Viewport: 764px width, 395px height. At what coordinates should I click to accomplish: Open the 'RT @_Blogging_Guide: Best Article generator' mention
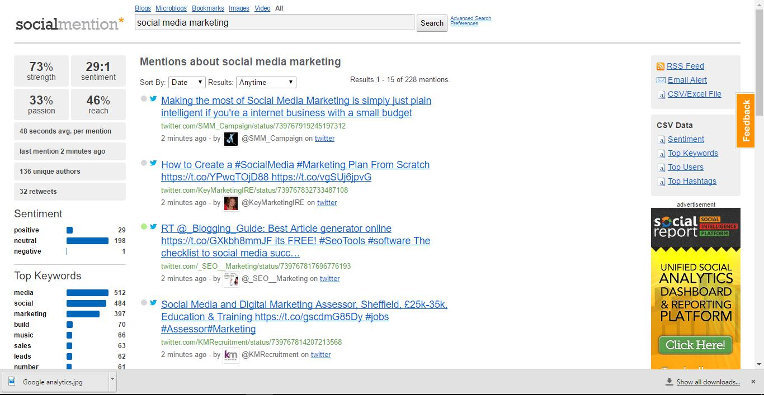pyautogui.click(x=295, y=241)
